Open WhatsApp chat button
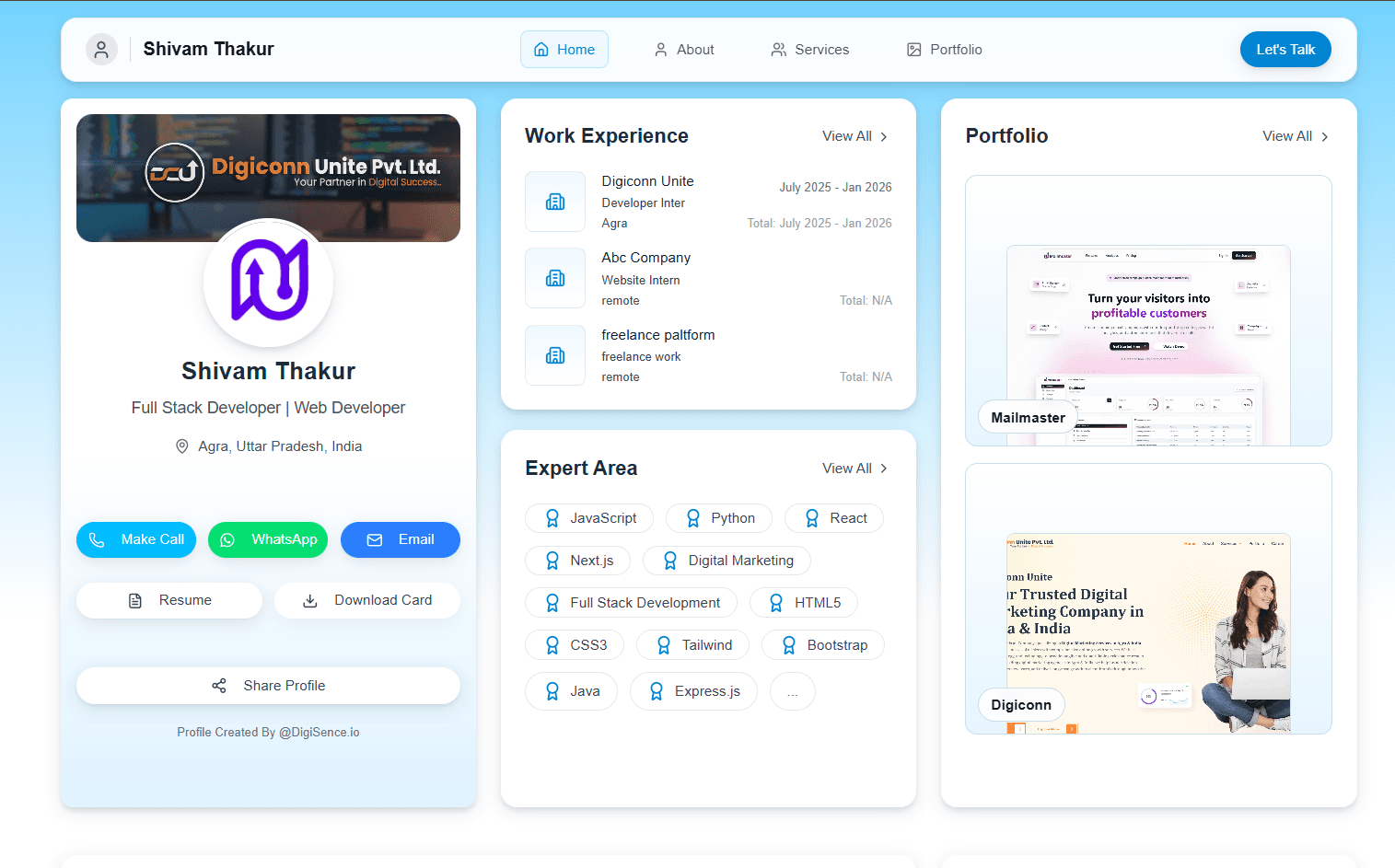 (x=268, y=539)
